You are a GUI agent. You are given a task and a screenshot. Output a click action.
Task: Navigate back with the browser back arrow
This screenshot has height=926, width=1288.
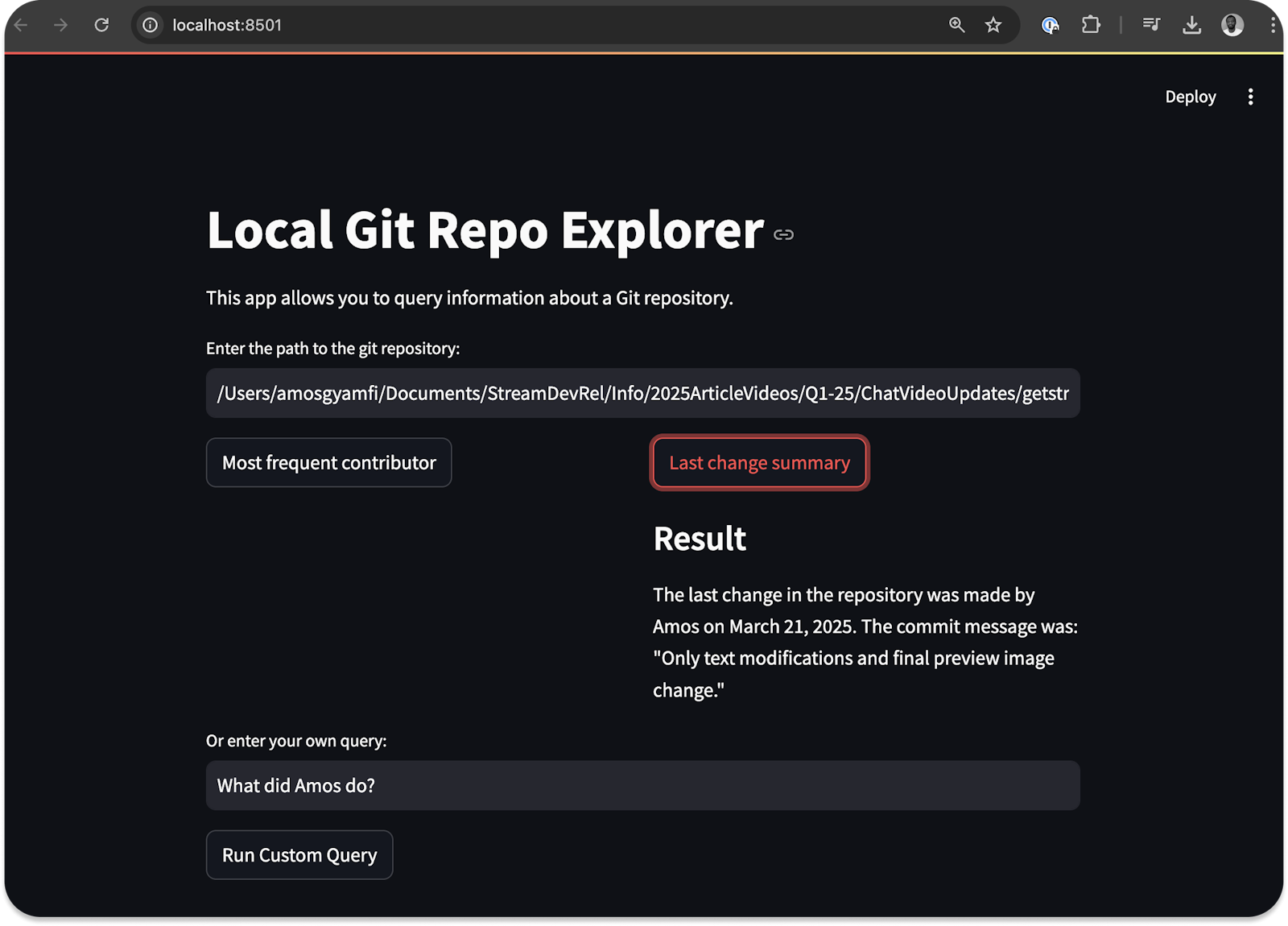[x=20, y=25]
